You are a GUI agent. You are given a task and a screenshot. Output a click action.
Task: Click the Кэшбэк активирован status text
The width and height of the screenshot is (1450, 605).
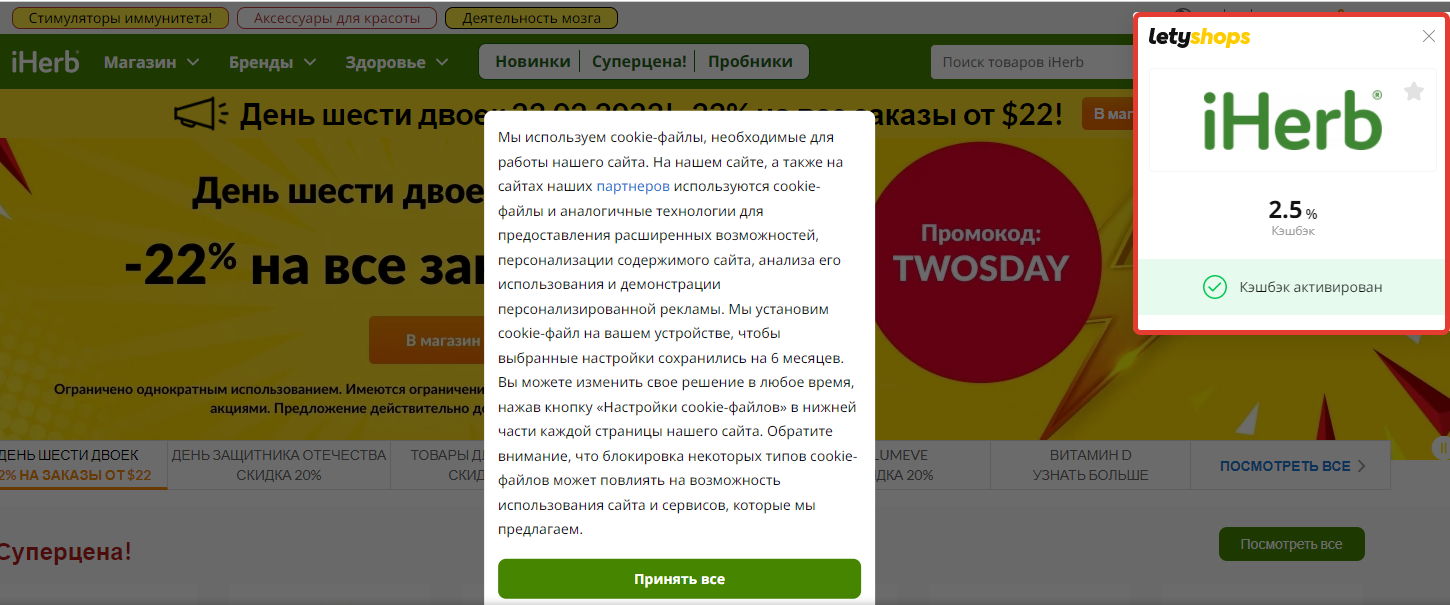point(1310,287)
